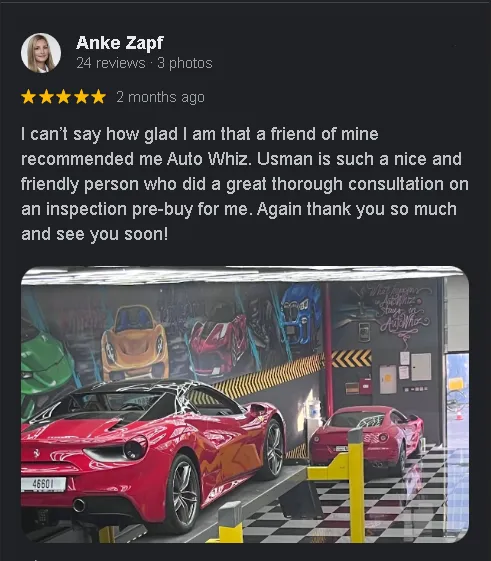This screenshot has height=561, width=491.
Task: Open the reviewer name Anke Zapf
Action: [x=120, y=43]
